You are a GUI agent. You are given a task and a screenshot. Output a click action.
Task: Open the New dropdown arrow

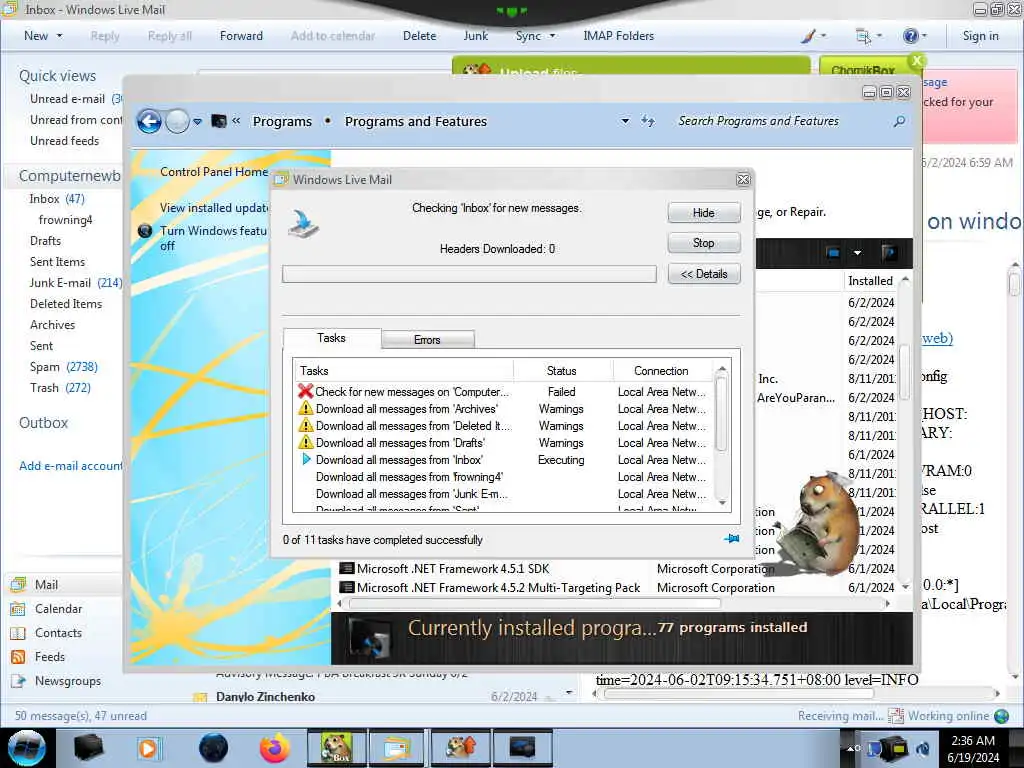[59, 36]
